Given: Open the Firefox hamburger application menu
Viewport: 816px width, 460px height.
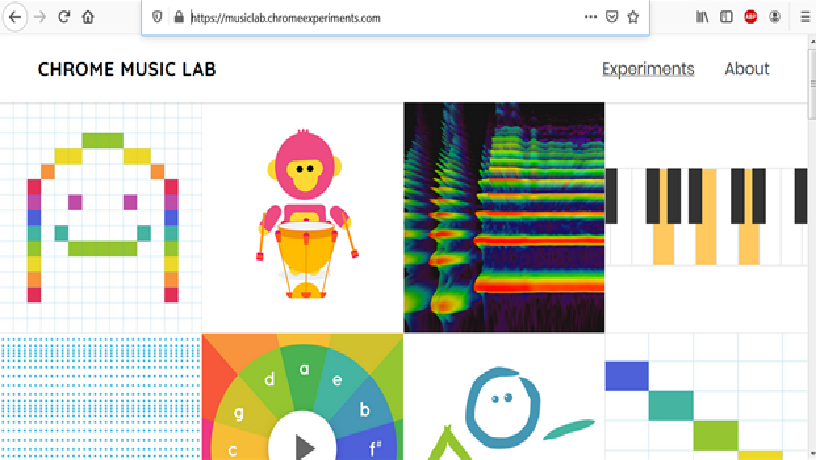Looking at the screenshot, I should 804,17.
